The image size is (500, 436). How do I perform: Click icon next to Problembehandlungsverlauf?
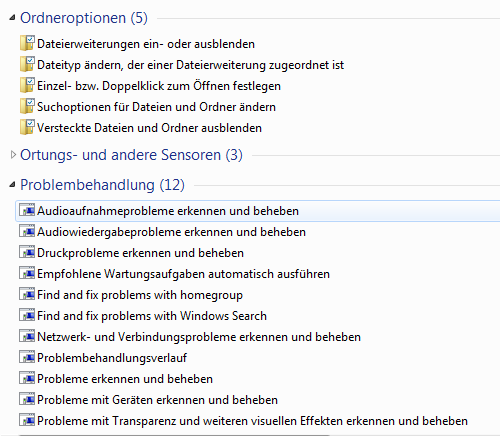tap(27, 357)
